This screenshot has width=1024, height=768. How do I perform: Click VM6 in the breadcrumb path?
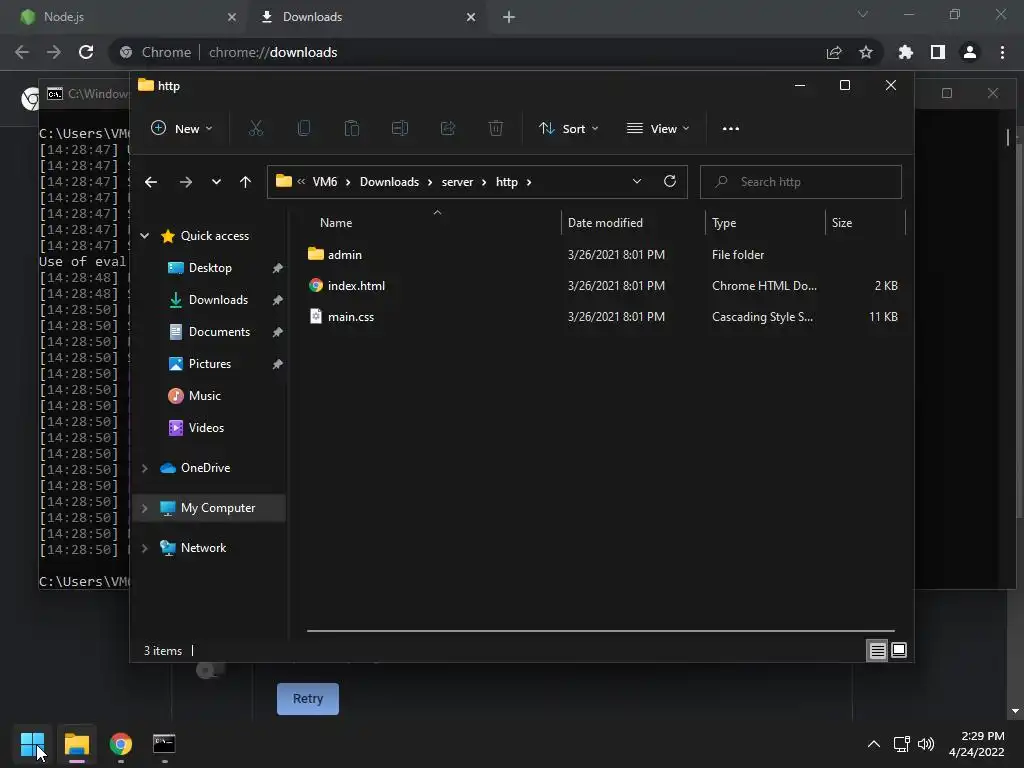tap(325, 182)
